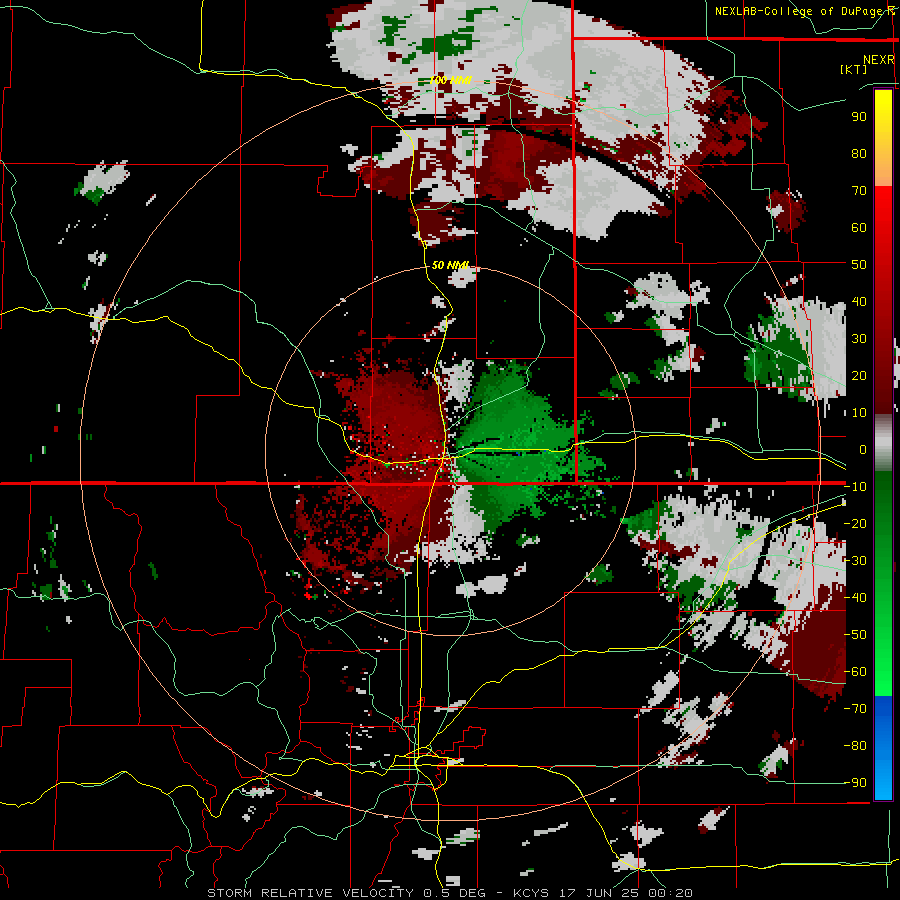Click the -50 scale value
Screen dimensions: 900x900
[855, 635]
